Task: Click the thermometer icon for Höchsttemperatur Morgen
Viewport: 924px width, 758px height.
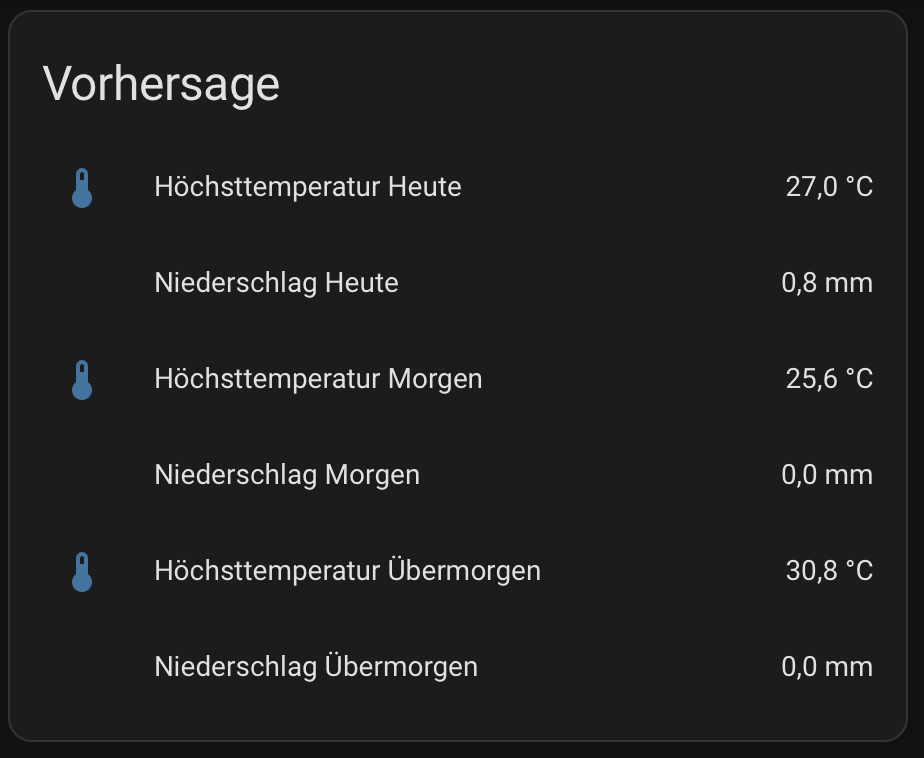Action: 82,380
